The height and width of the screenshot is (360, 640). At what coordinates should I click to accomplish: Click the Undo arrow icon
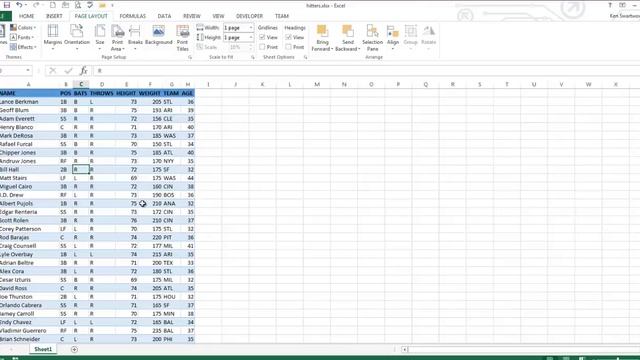tap(19, 5)
